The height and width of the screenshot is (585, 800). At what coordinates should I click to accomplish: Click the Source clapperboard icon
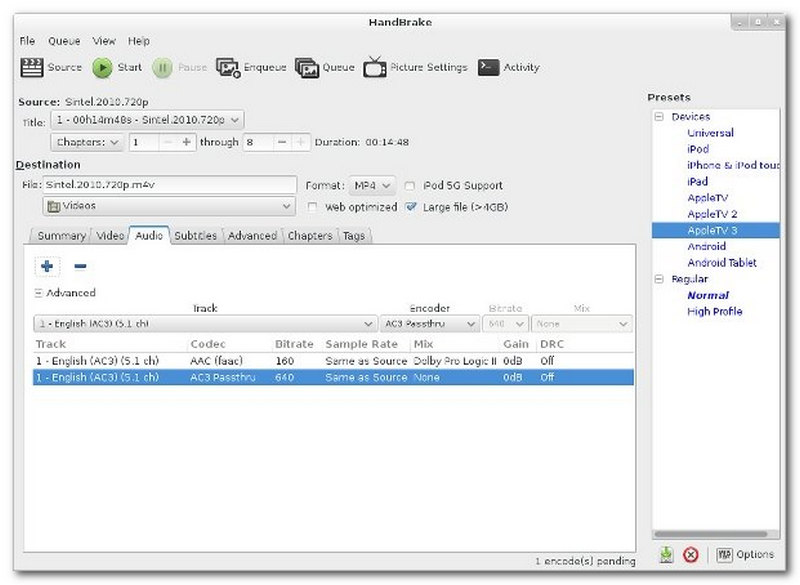coord(30,68)
